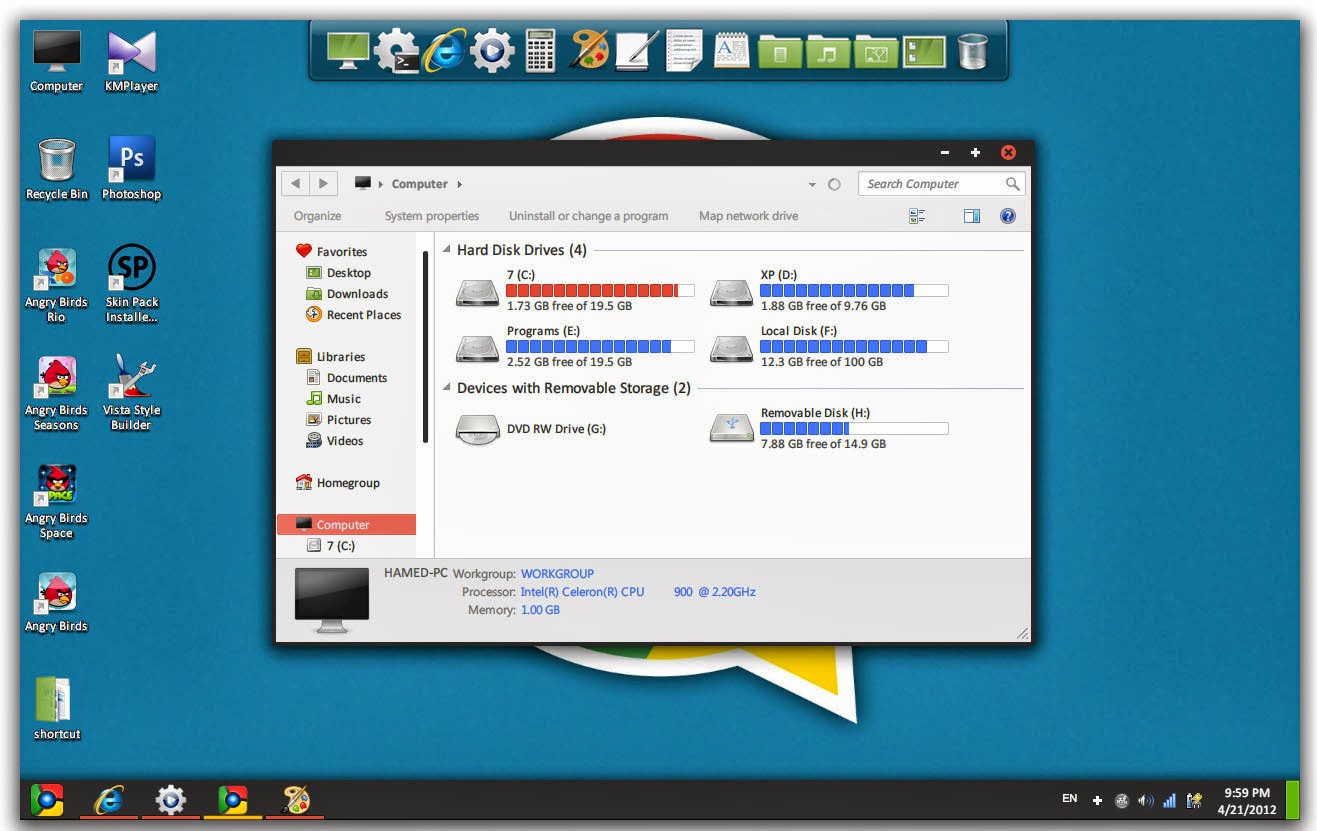Open the Chrome-style Start button
The height and width of the screenshot is (831, 1317).
[47, 799]
